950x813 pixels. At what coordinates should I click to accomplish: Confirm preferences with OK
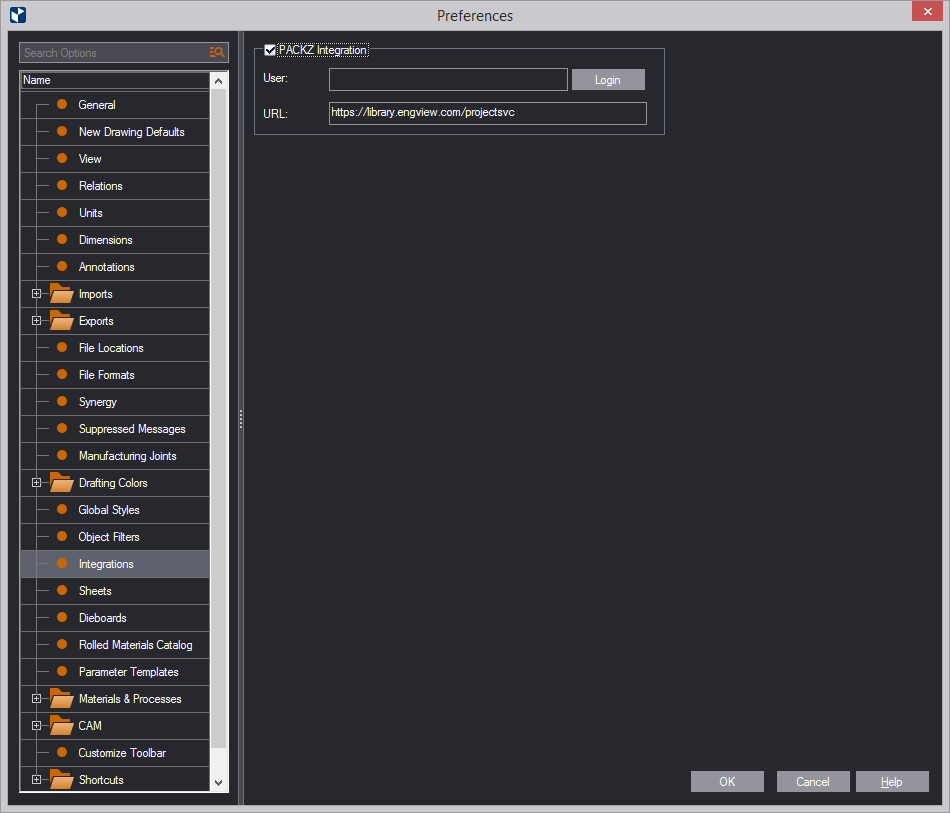(x=727, y=781)
